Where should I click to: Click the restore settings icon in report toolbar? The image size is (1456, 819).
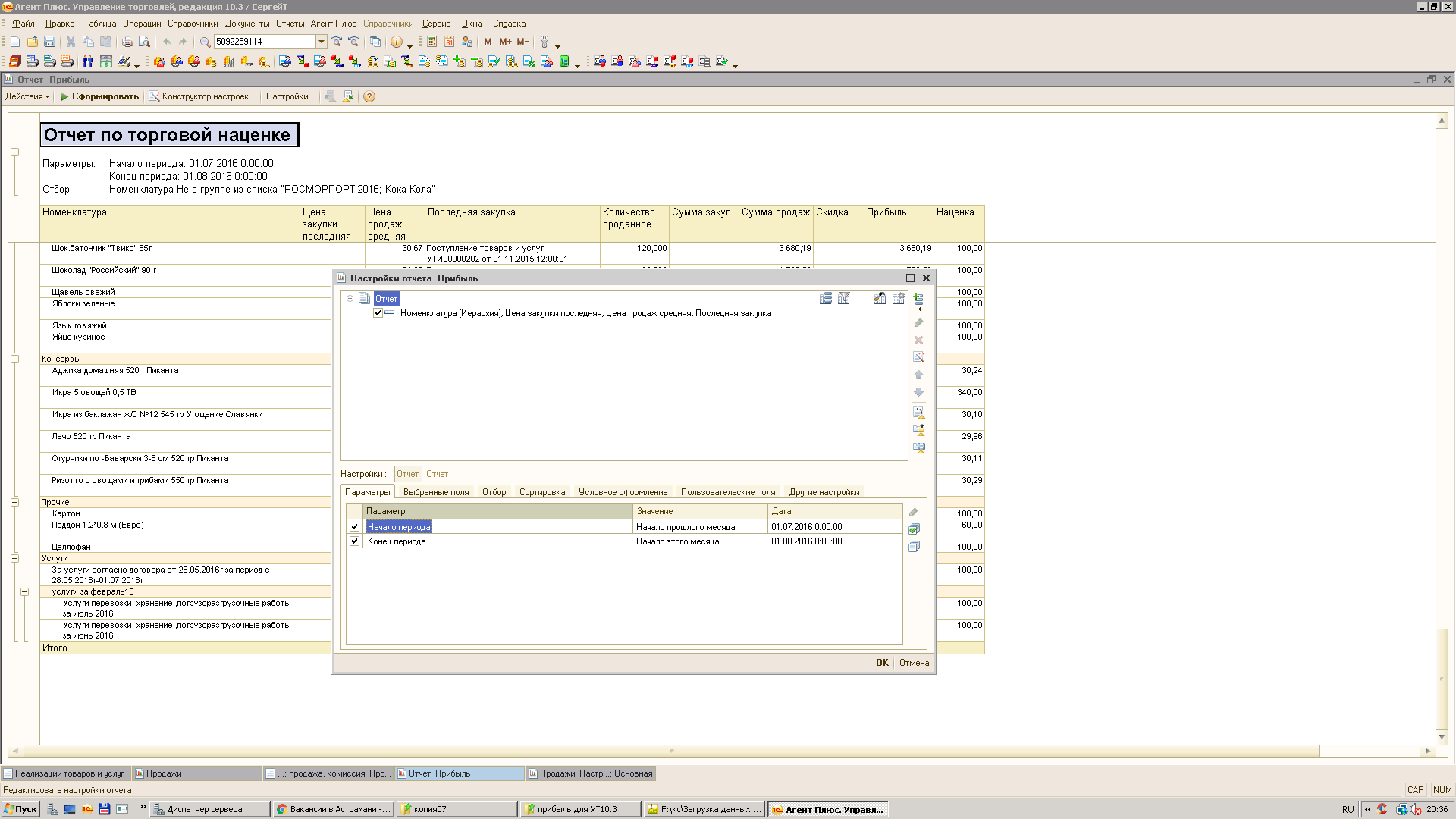point(330,96)
